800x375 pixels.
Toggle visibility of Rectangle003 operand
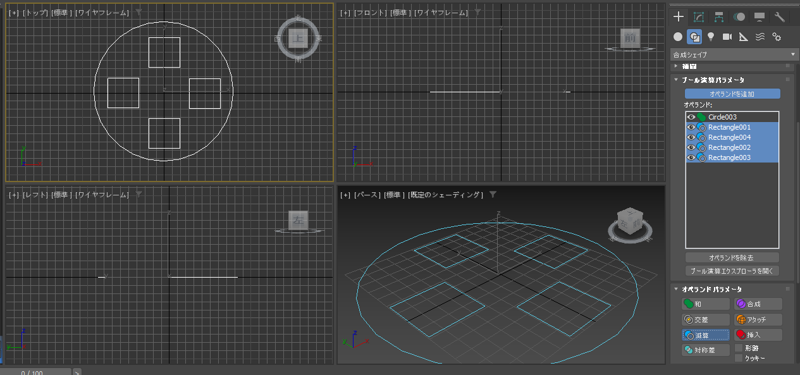pos(691,158)
